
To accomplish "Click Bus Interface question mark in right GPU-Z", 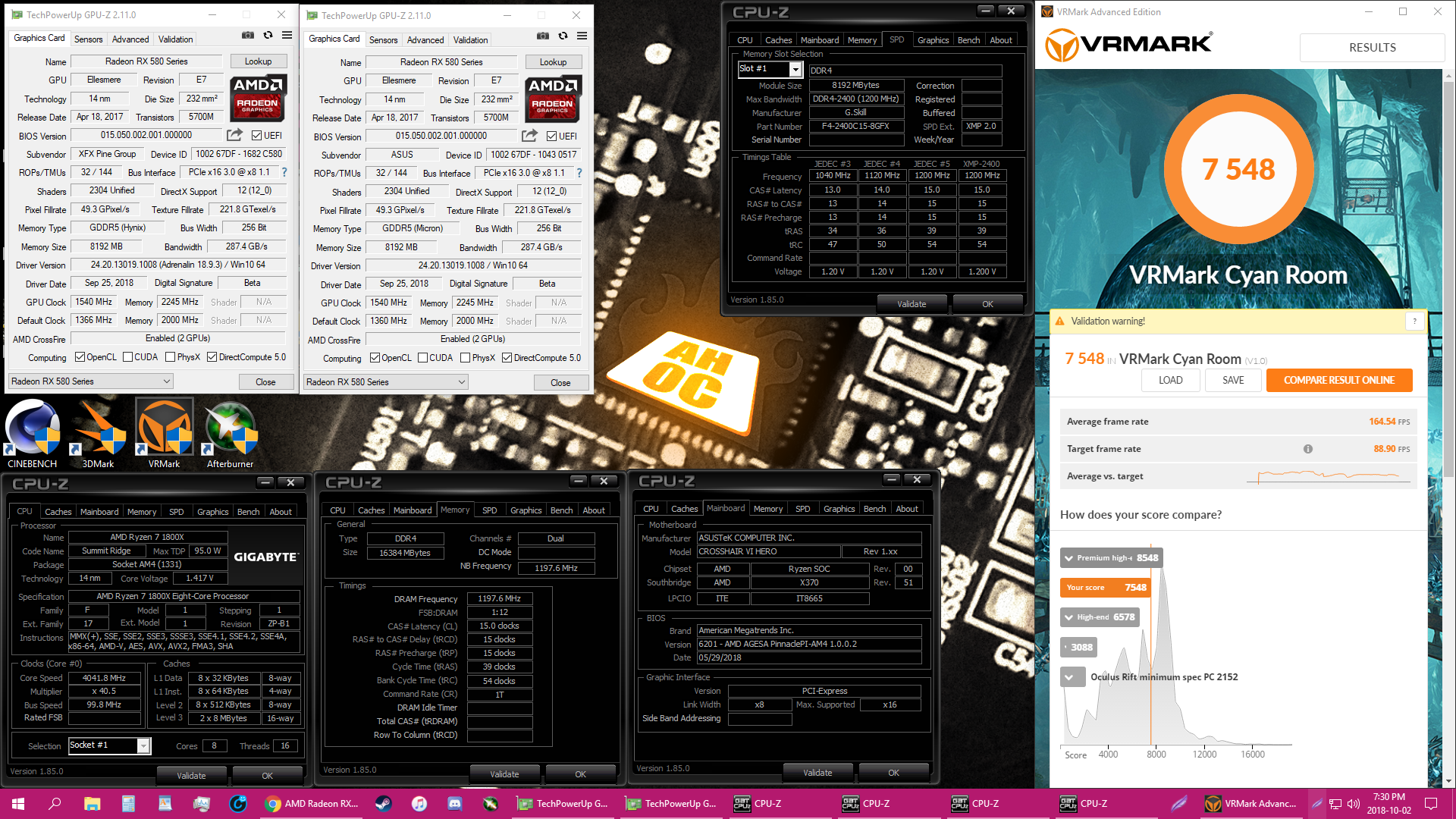I will coord(579,173).
